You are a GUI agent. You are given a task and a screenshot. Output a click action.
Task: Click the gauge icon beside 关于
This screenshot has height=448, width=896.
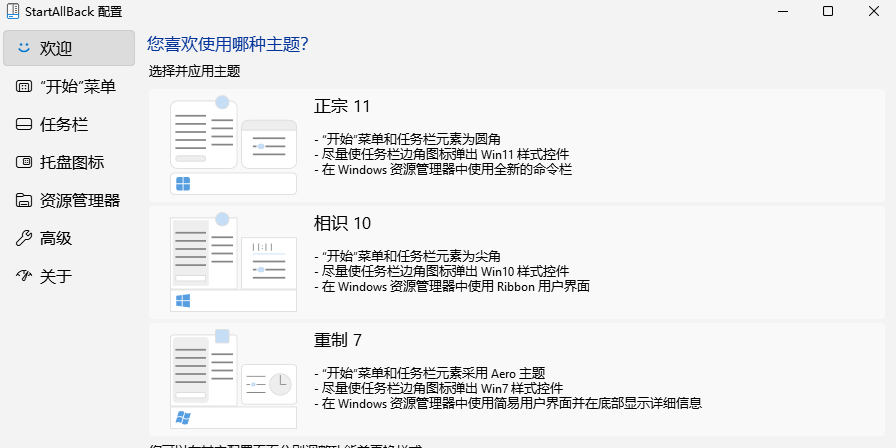23,276
